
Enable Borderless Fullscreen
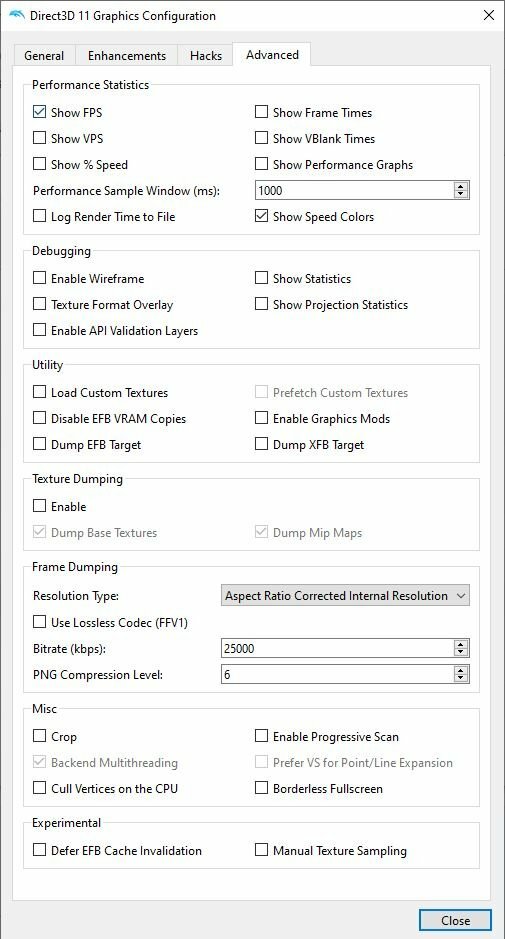click(261, 789)
